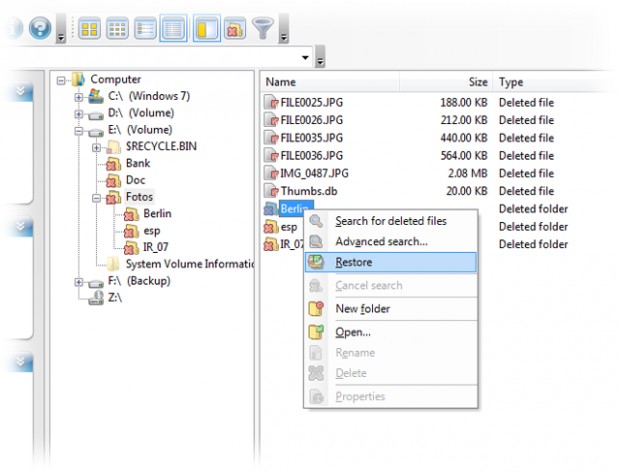Open the Help question mark icon

point(40,28)
